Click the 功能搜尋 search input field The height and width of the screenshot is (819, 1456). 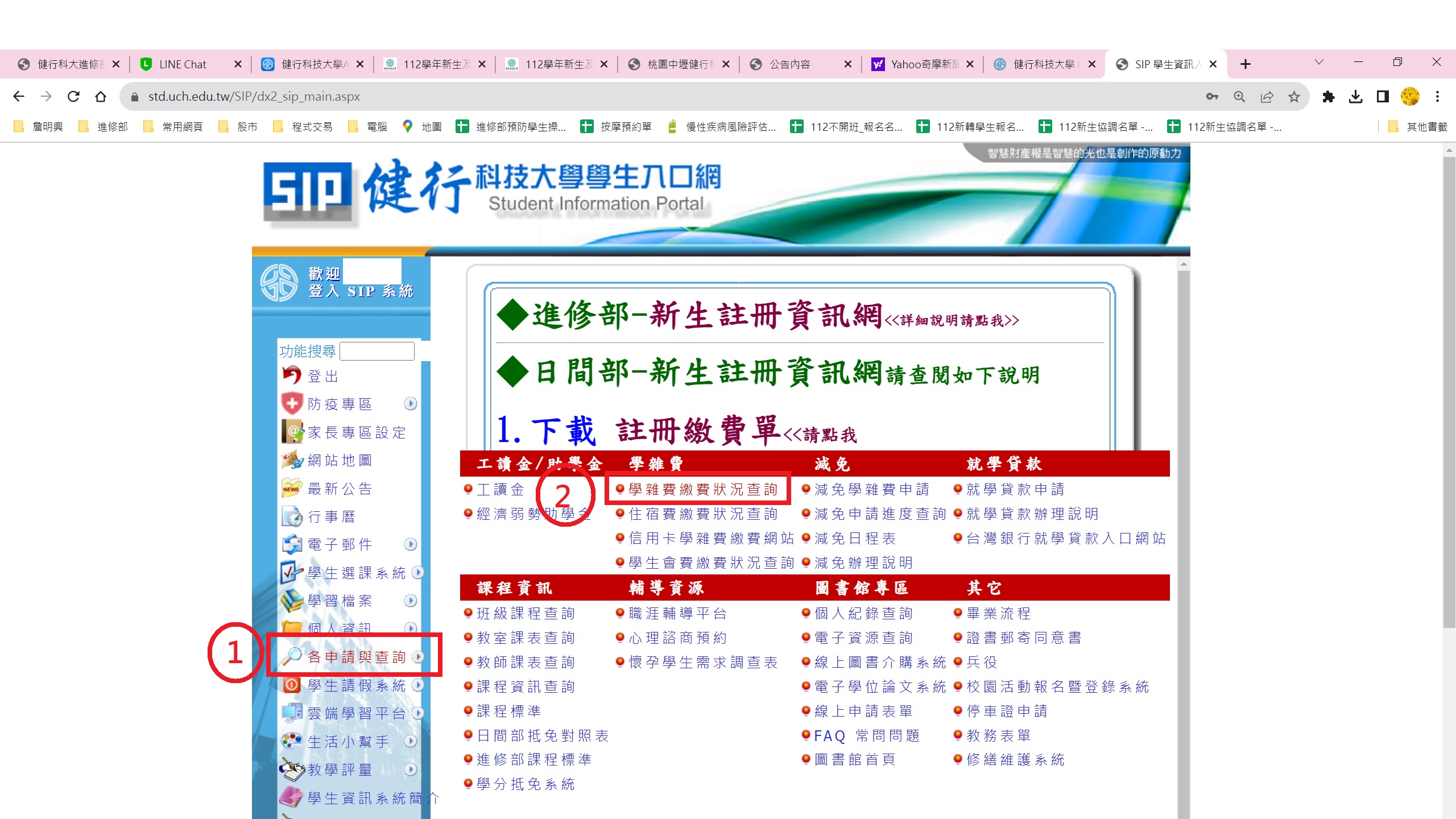point(377,351)
